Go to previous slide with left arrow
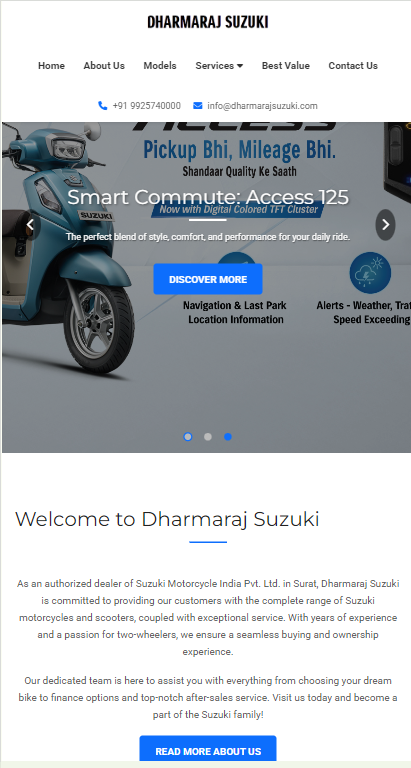The width and height of the screenshot is (411, 768). point(30,225)
